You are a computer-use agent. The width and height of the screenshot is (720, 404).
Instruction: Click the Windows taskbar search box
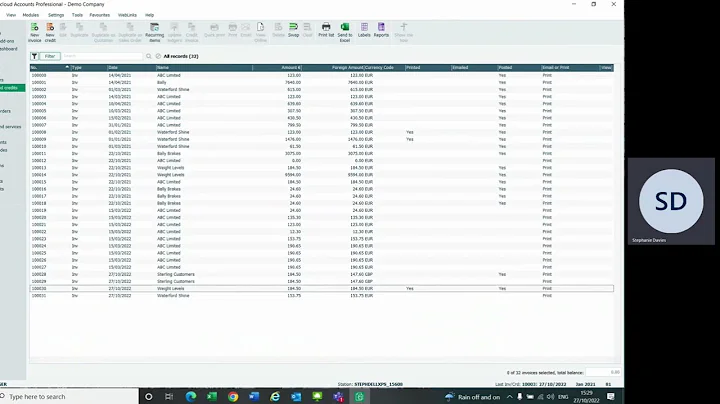(69, 397)
